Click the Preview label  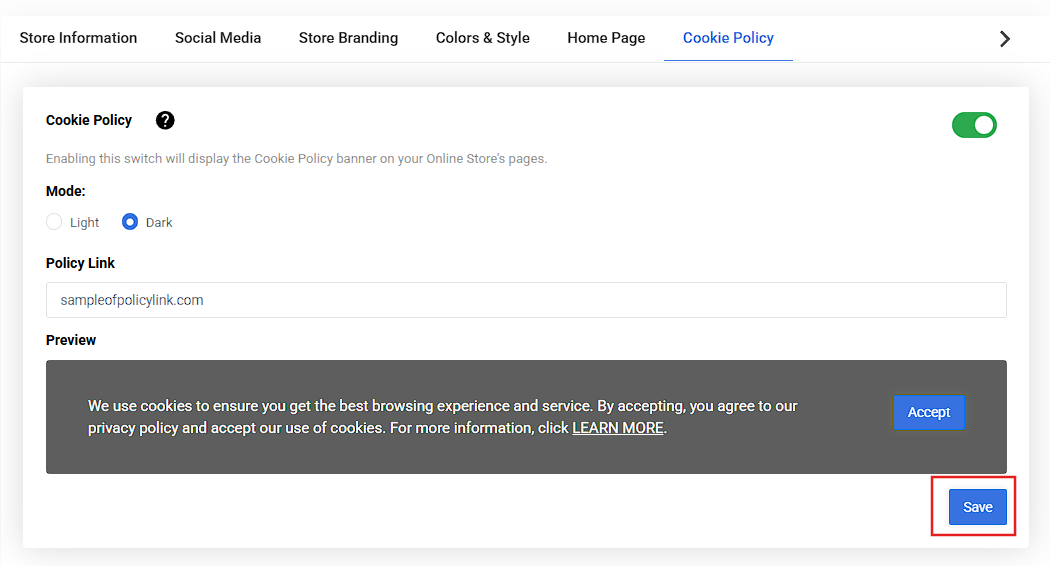coord(71,340)
